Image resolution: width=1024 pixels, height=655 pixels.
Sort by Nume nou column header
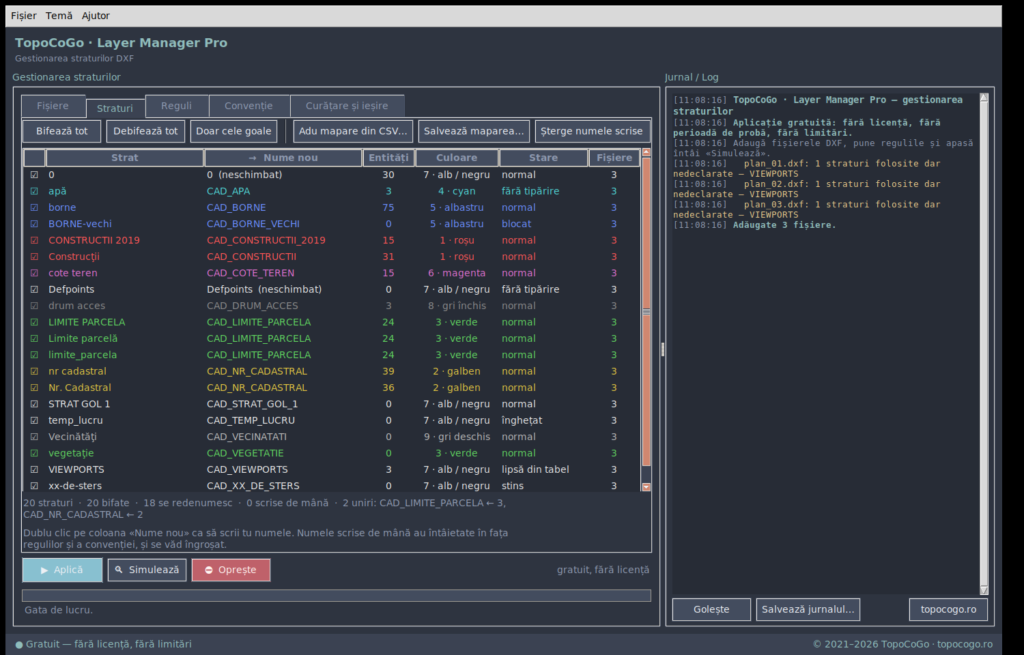[x=283, y=158]
